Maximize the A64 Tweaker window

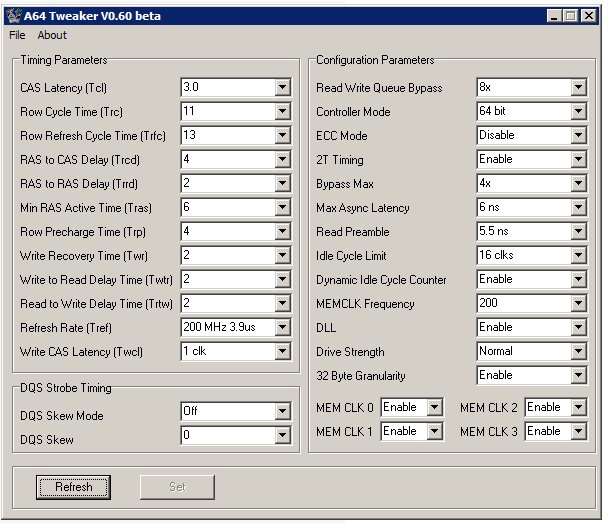571,16
